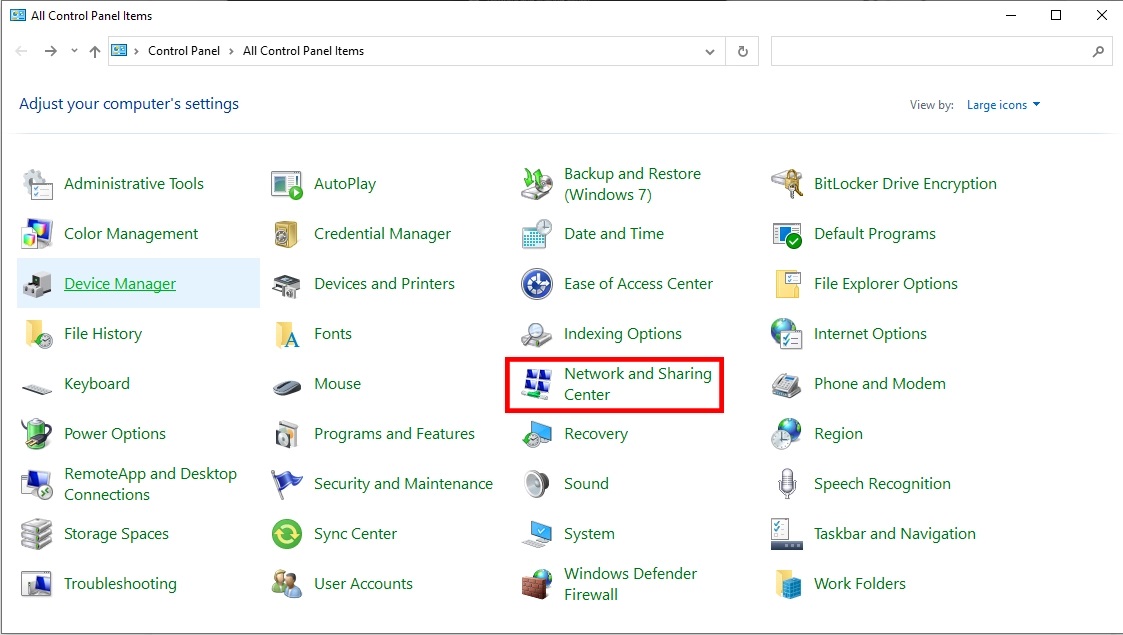
Task: Open the BitLocker Drive Encryption icon
Action: pyautogui.click(x=787, y=184)
